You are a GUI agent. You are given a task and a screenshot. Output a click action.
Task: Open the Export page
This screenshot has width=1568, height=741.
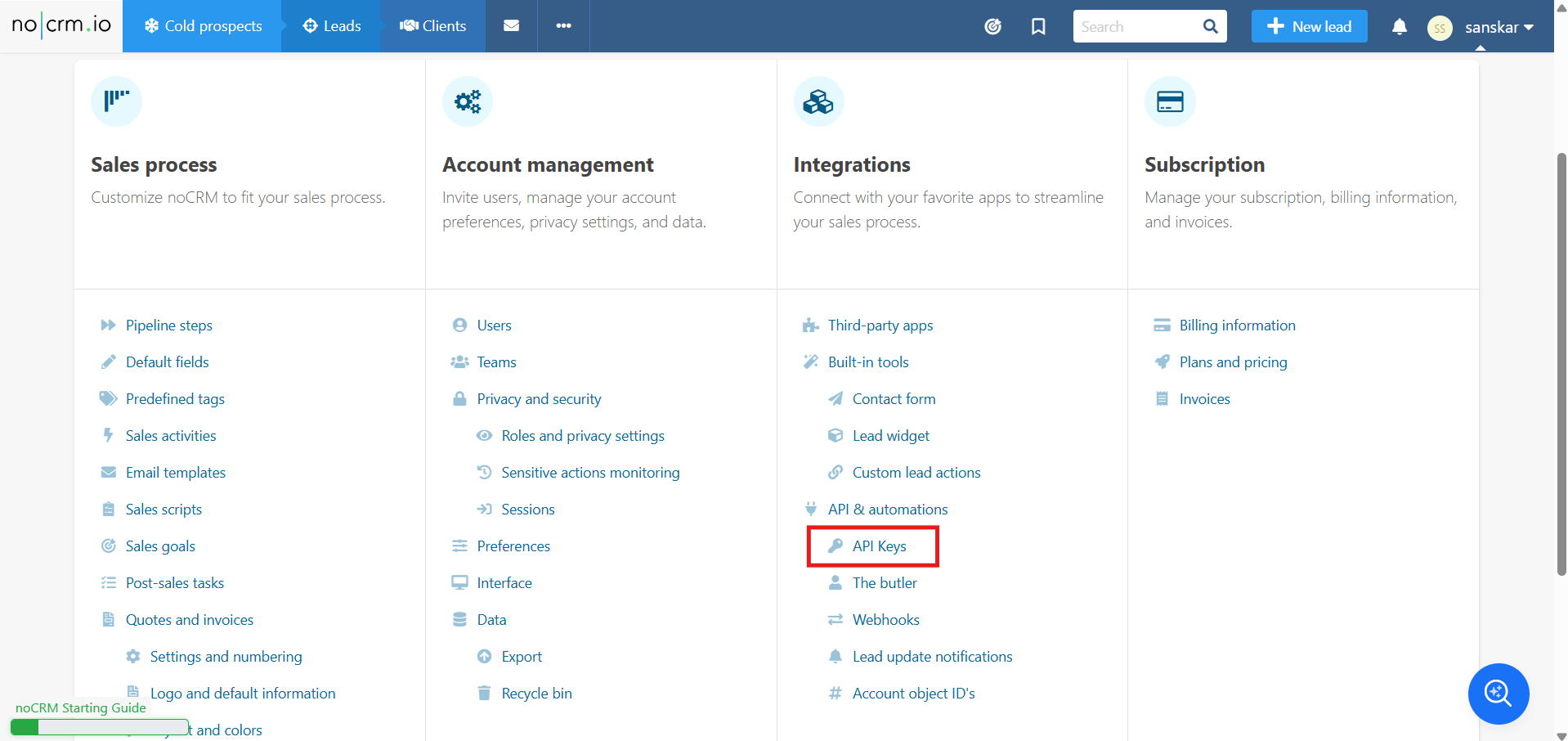[x=522, y=657]
